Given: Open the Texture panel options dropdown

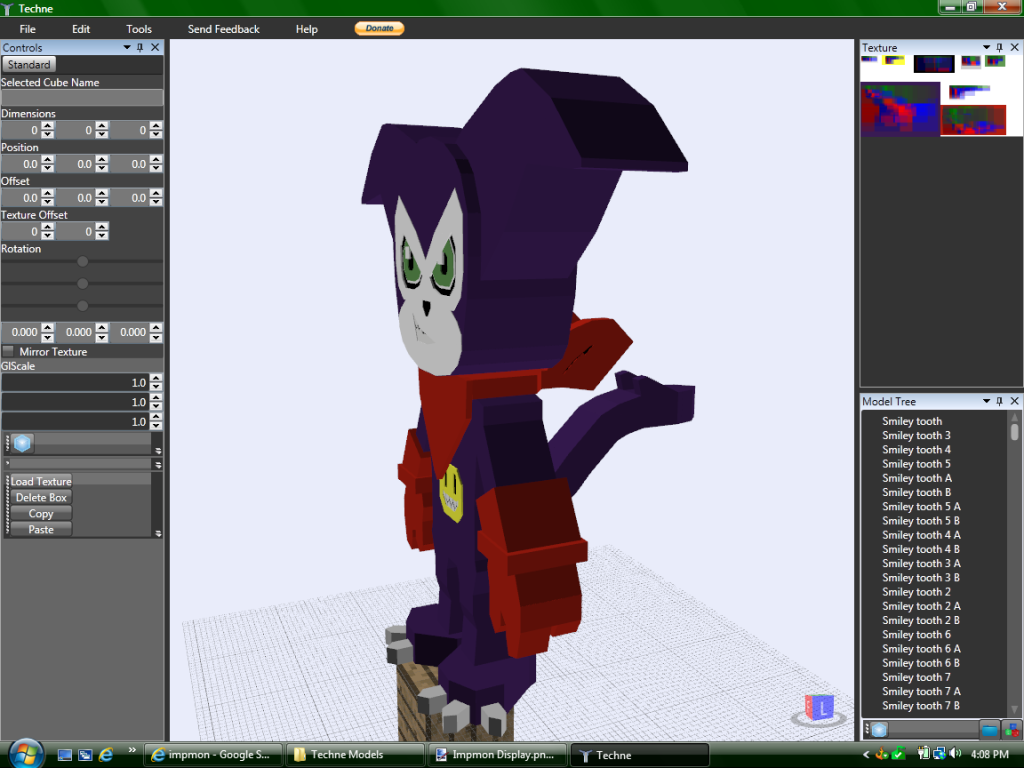Looking at the screenshot, I should [x=986, y=48].
